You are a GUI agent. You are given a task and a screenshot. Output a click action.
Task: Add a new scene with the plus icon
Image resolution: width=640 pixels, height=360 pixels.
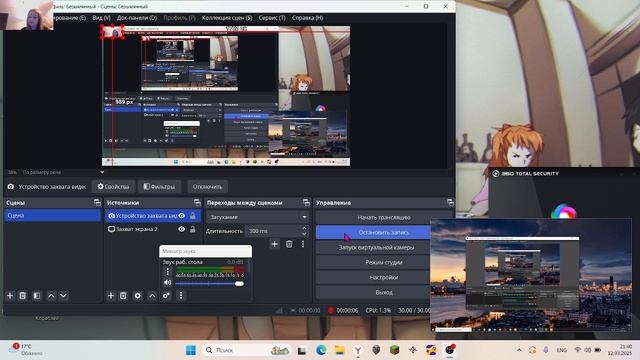click(x=10, y=296)
